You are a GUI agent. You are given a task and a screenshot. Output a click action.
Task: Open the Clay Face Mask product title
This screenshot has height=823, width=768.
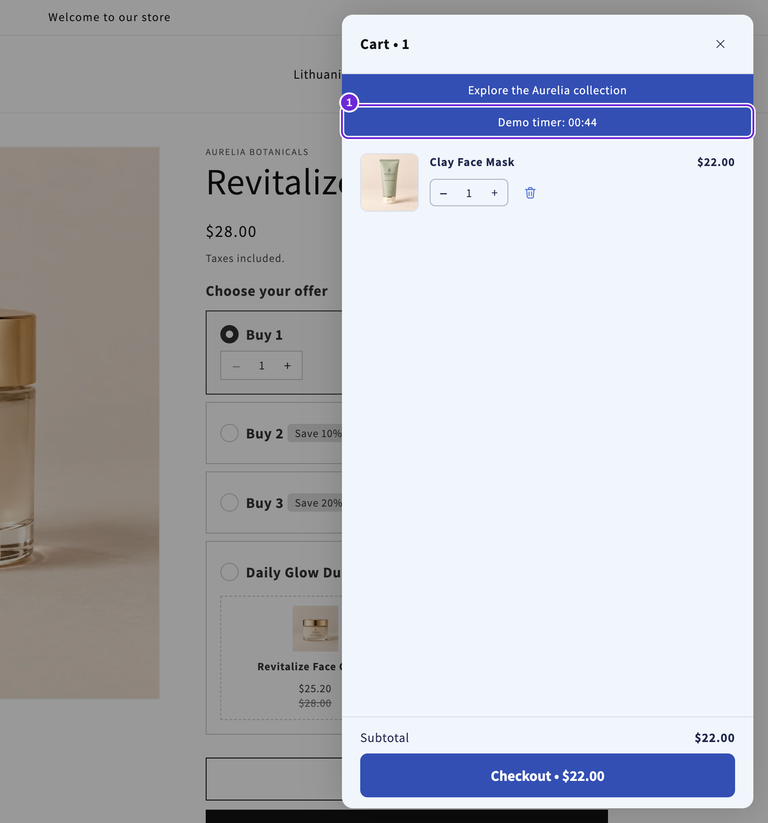click(x=472, y=162)
